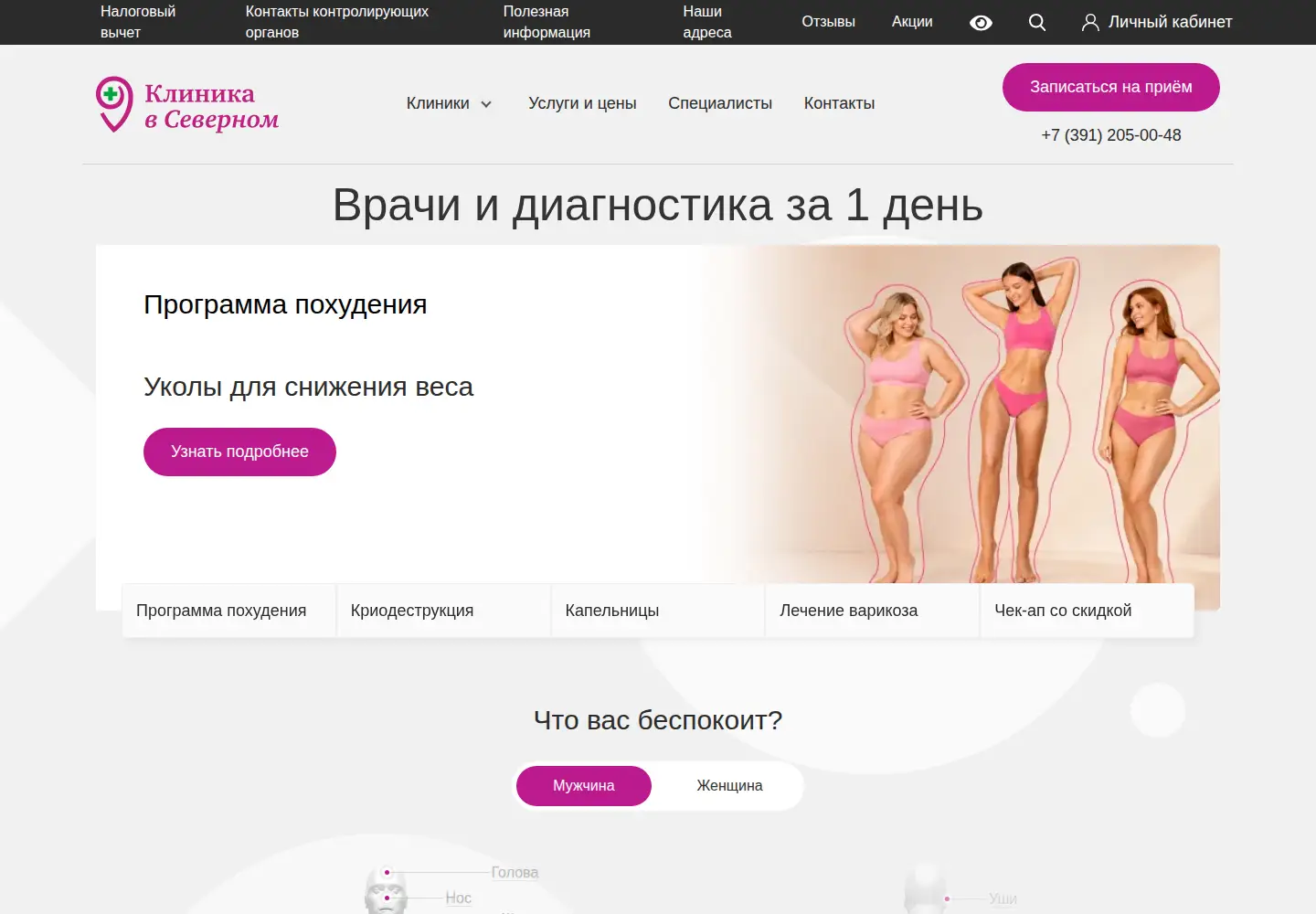Open Услуги и цены menu

click(x=582, y=103)
